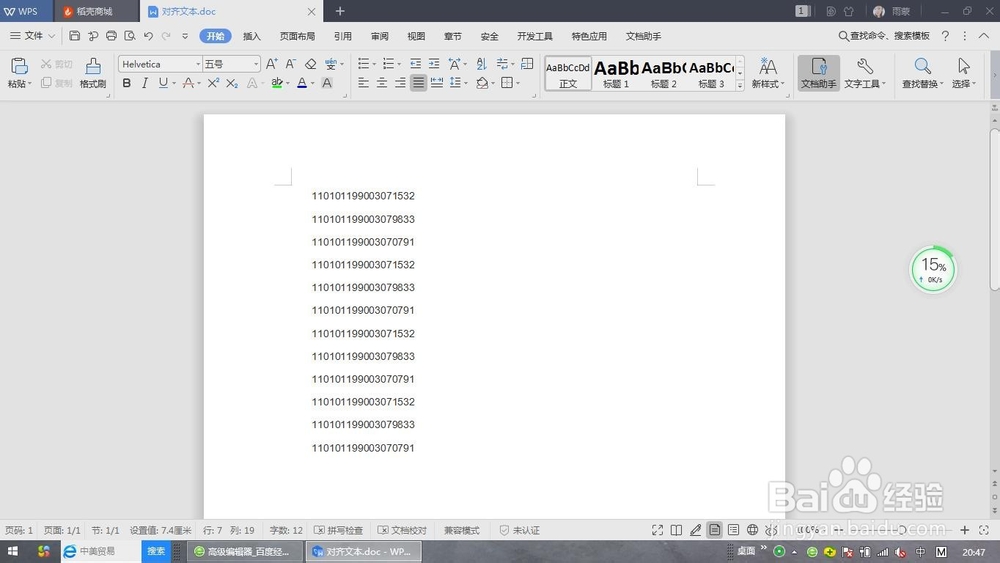Expand the styles gallery arrow
The width and height of the screenshot is (1000, 563).
[740, 85]
